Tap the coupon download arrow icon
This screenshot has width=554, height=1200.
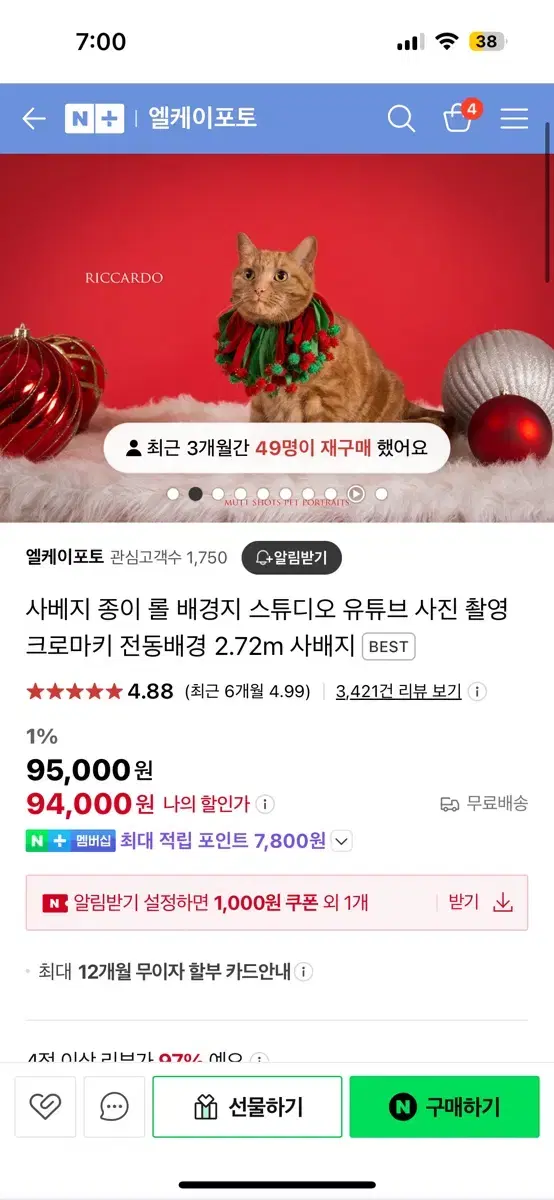point(503,903)
